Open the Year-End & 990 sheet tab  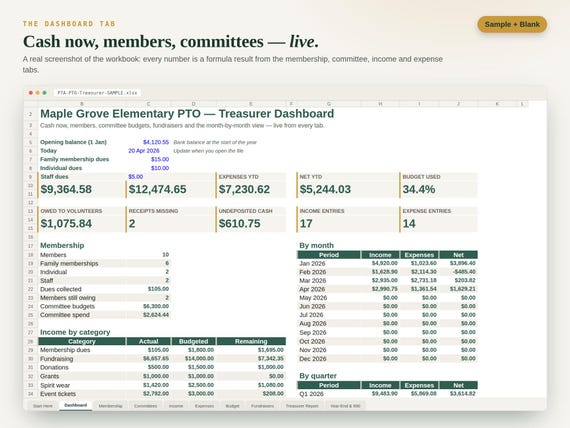(x=345, y=406)
